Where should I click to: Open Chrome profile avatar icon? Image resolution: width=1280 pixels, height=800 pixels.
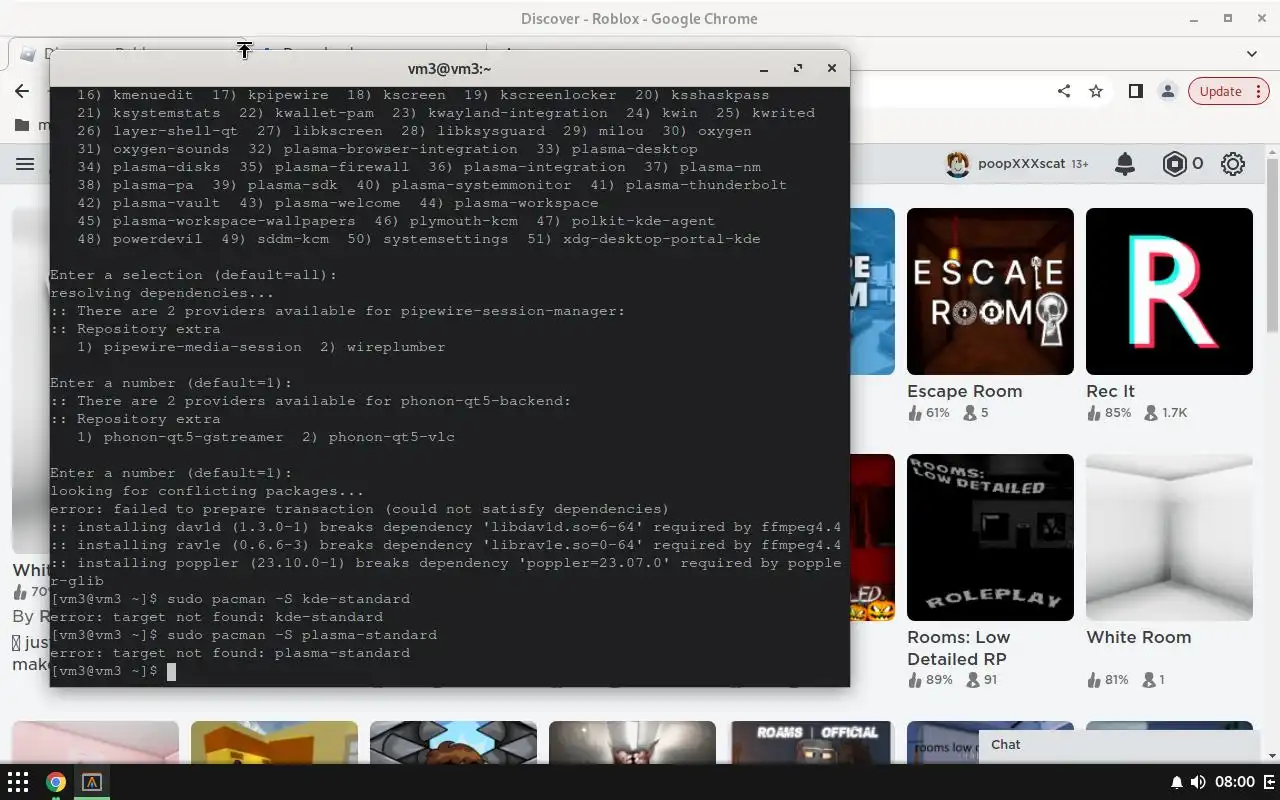1167,91
